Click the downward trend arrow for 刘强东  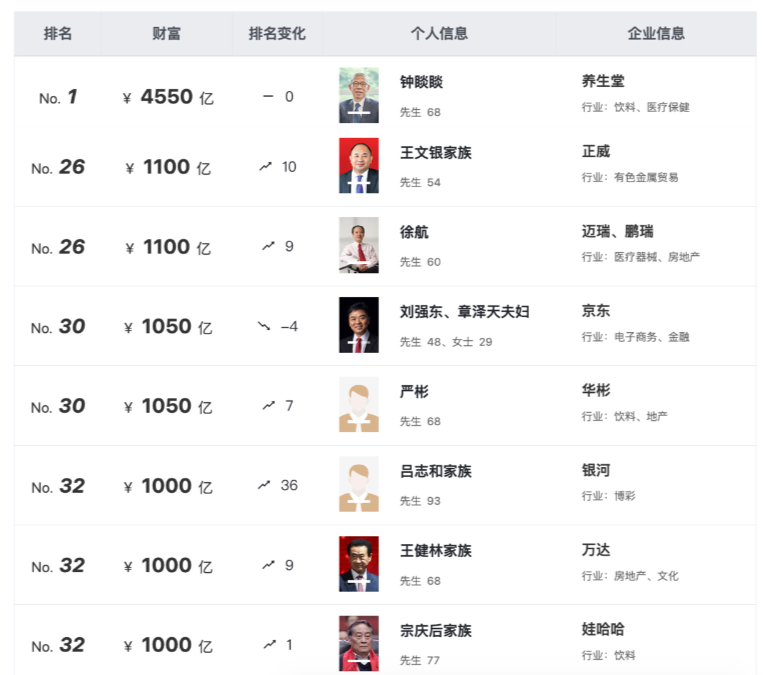(264, 326)
